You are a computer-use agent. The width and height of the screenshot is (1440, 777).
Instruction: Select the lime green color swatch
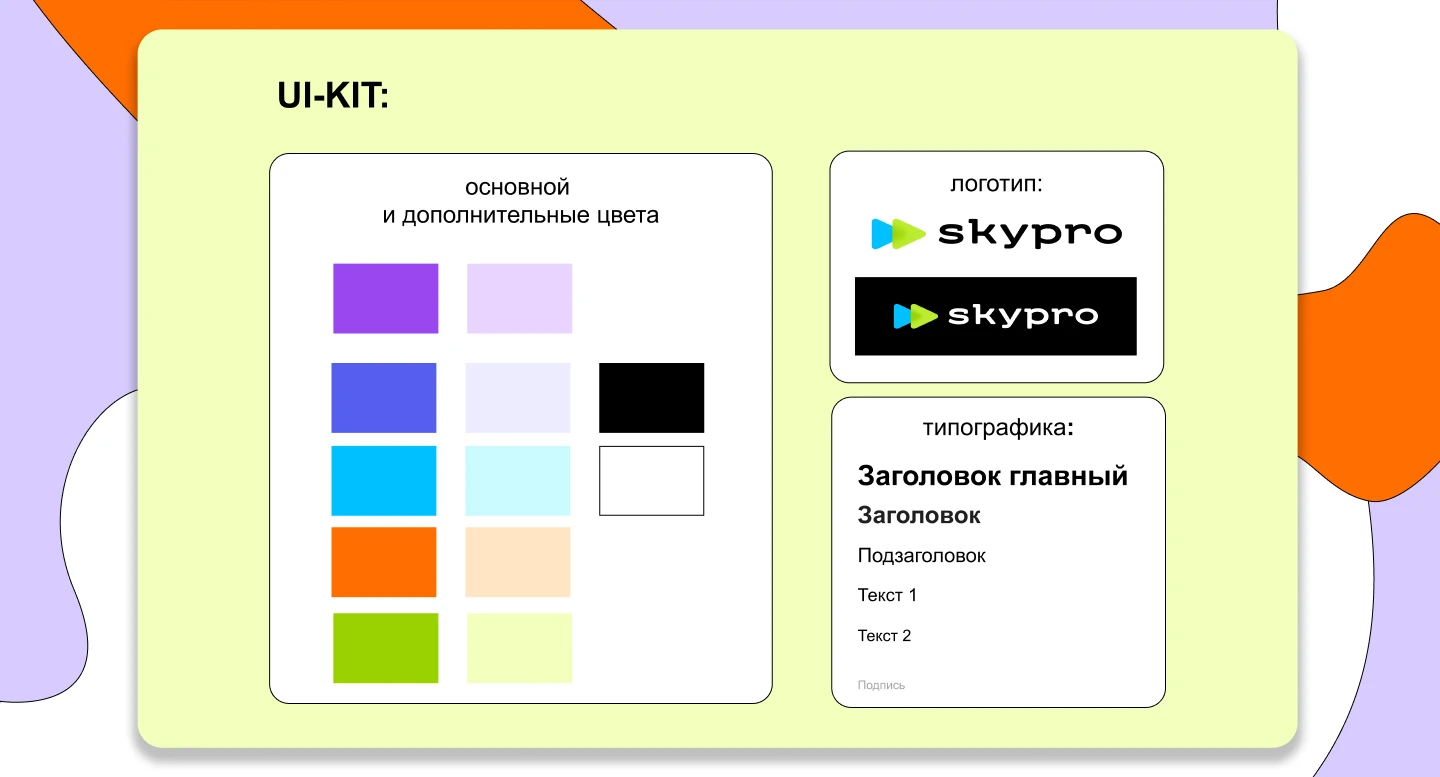[x=385, y=648]
